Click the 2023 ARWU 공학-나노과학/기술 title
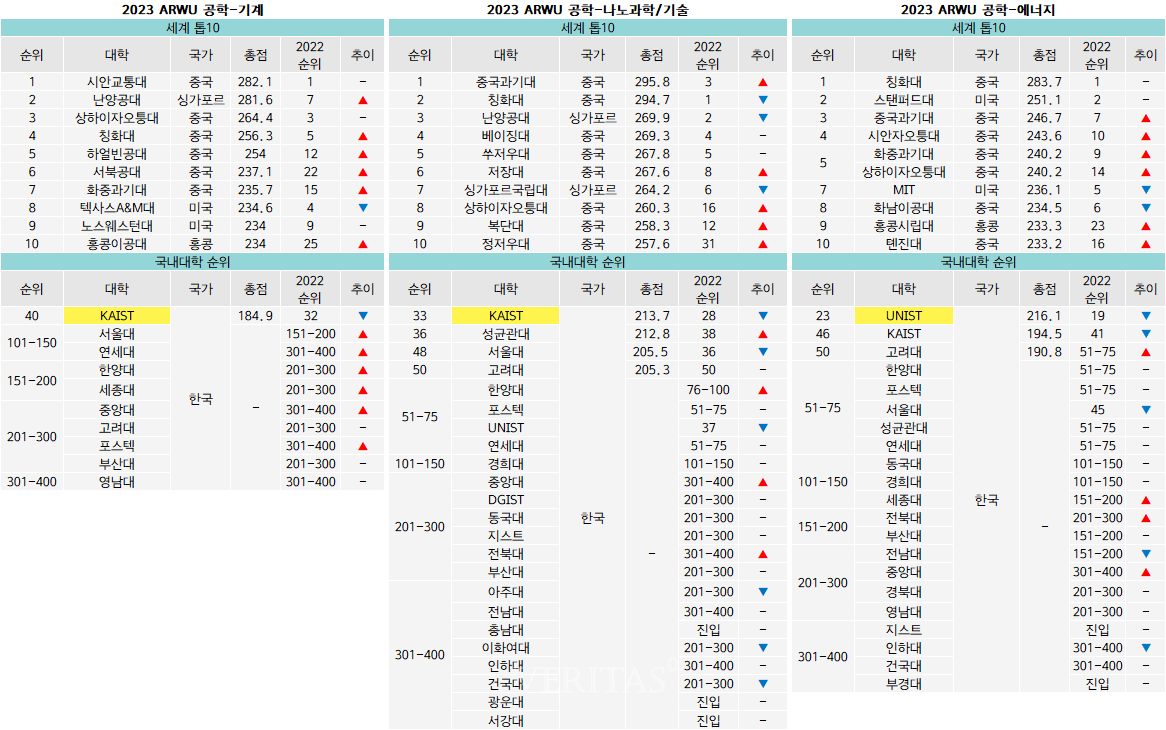 (586, 8)
